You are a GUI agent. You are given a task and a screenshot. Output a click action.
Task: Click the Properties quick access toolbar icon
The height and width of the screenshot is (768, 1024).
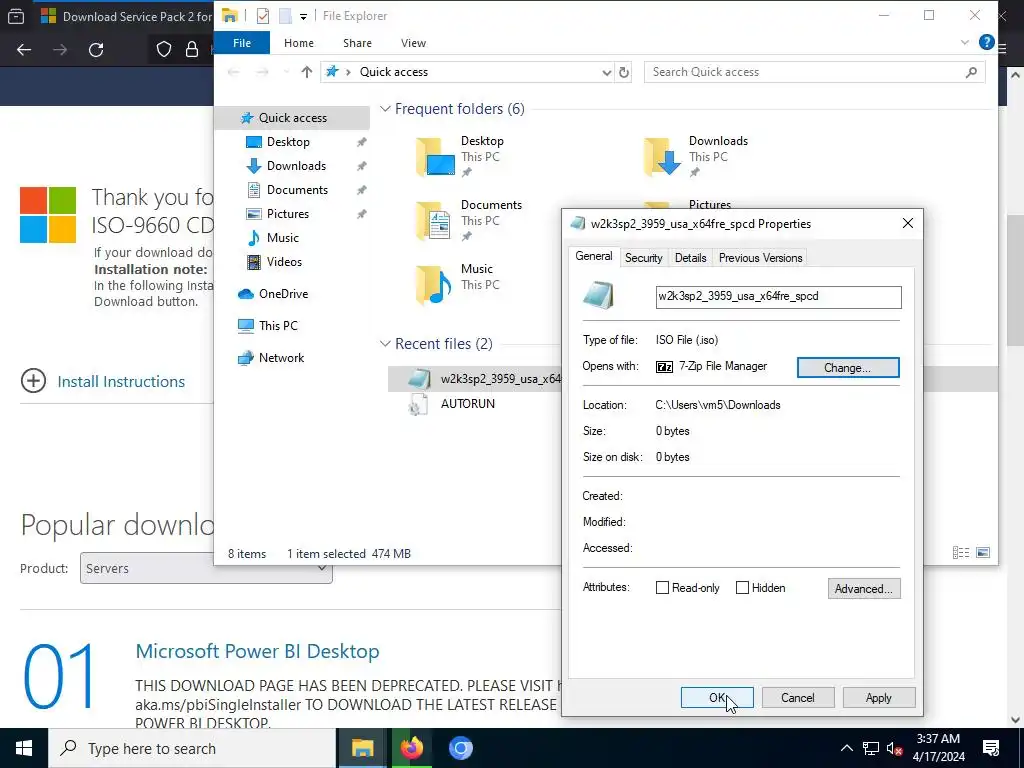(x=263, y=16)
